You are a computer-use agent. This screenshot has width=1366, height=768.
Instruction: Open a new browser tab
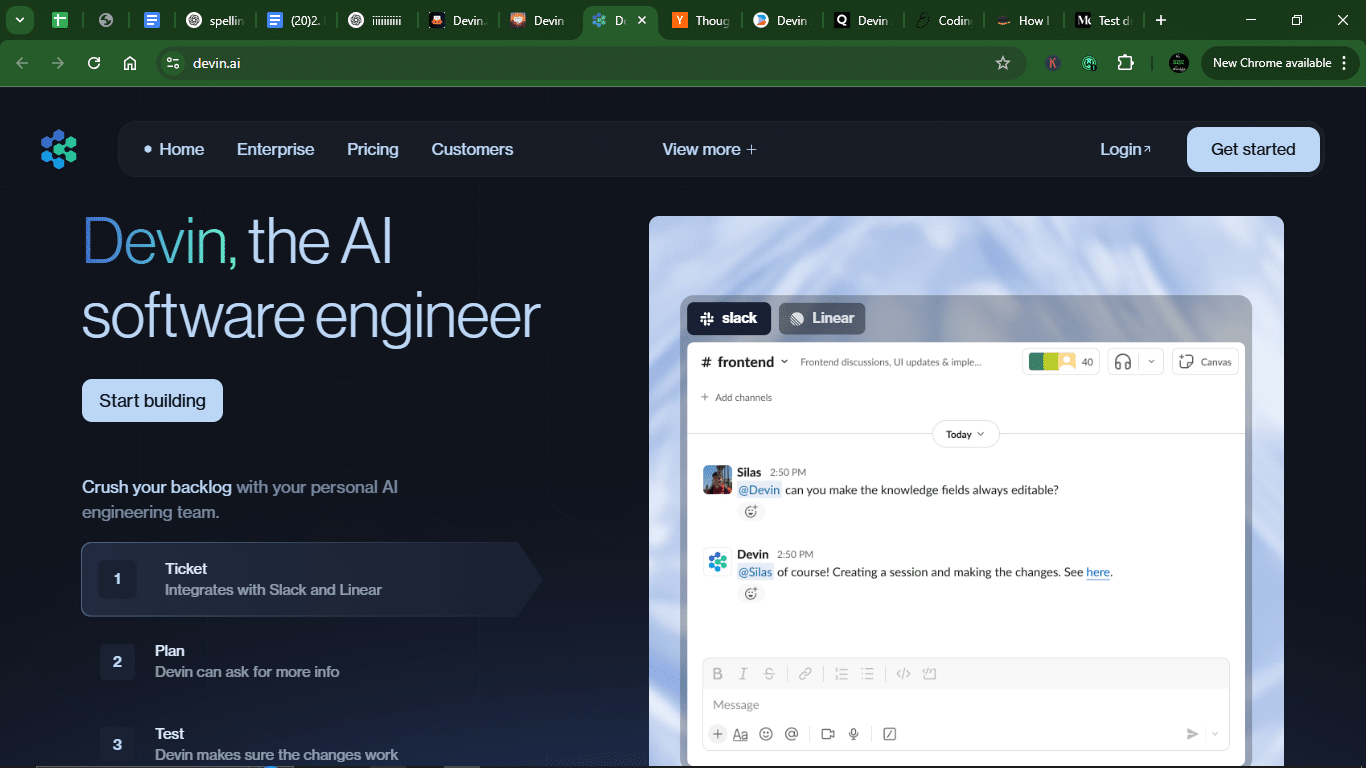(1160, 20)
